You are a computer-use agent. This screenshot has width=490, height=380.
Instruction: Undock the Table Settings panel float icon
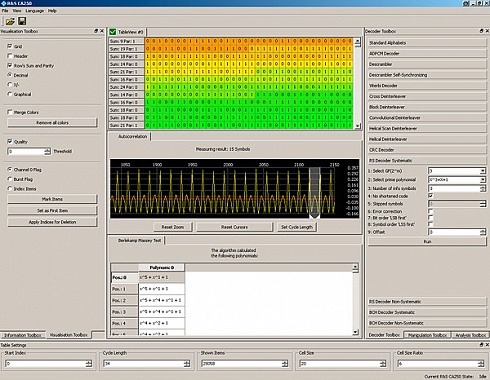coord(481,345)
